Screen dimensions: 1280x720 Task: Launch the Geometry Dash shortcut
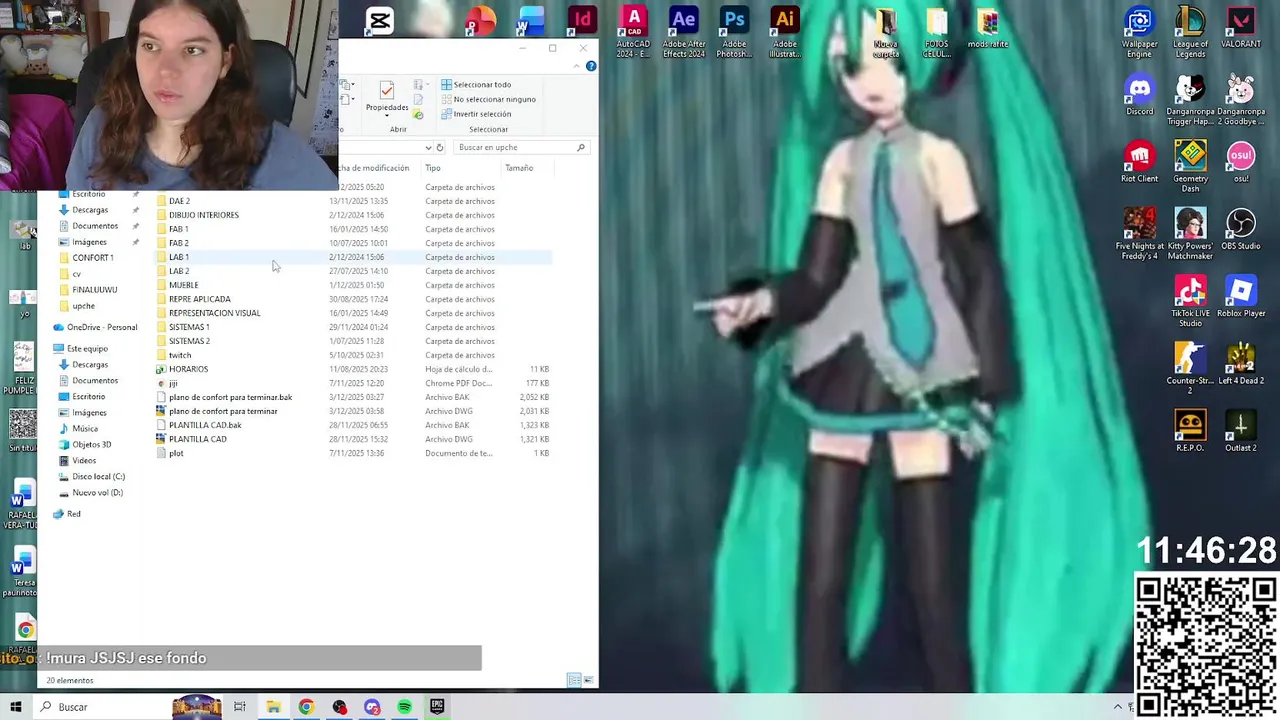1190,165
